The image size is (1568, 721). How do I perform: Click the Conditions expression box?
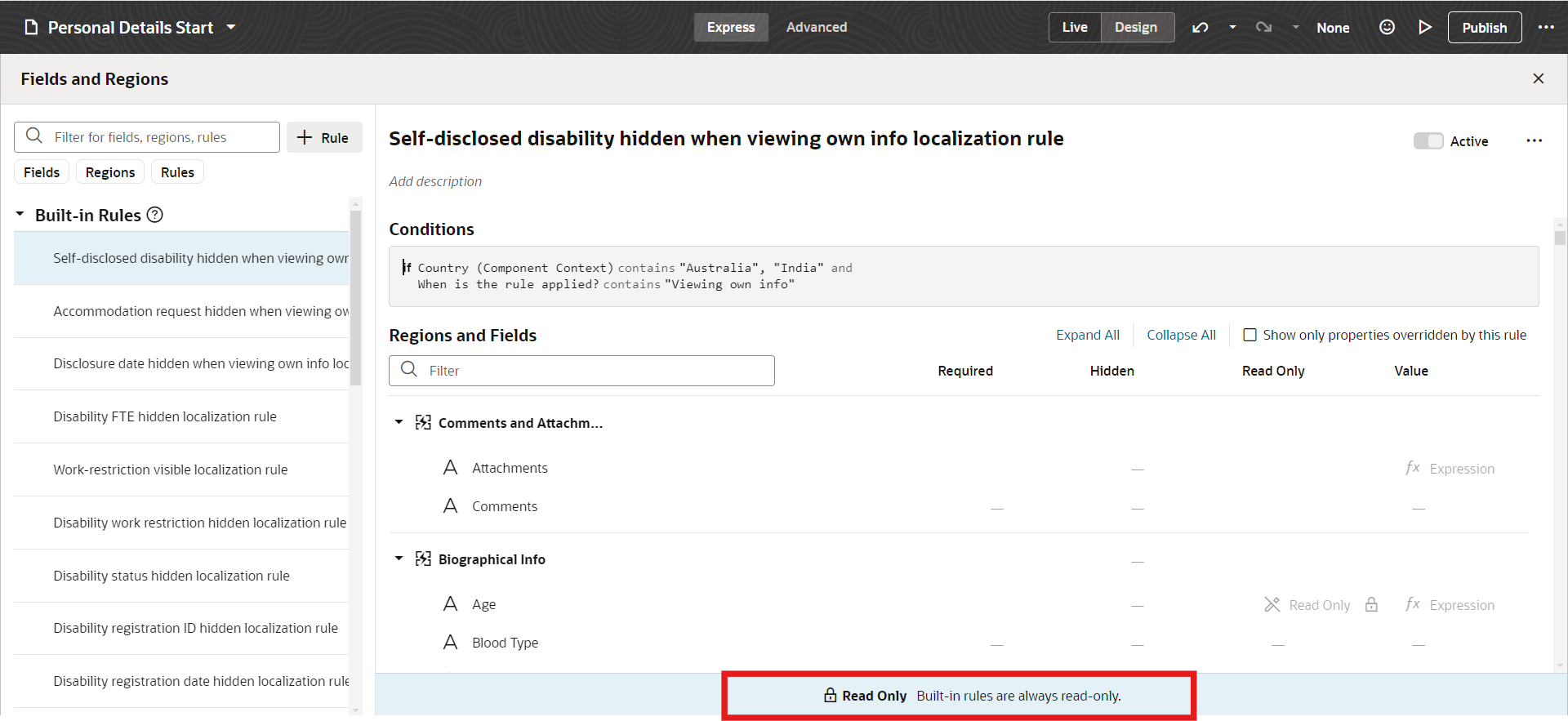pyautogui.click(x=964, y=276)
